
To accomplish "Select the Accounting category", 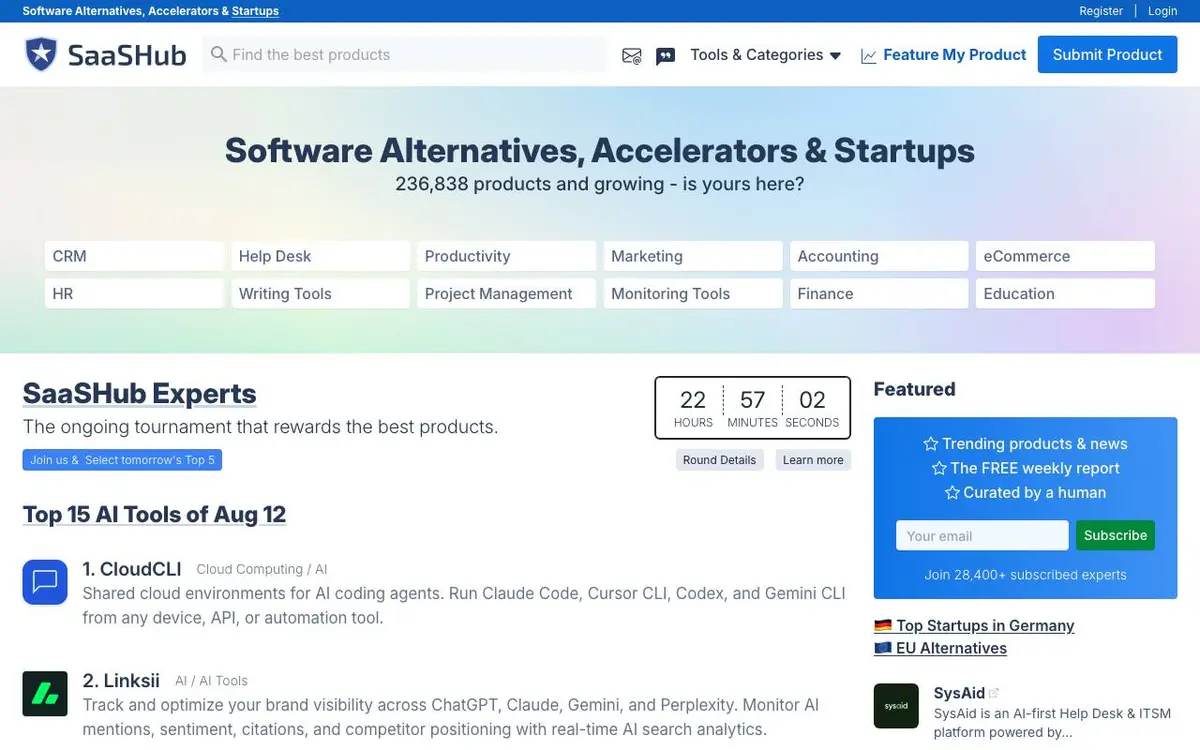I will coord(879,256).
